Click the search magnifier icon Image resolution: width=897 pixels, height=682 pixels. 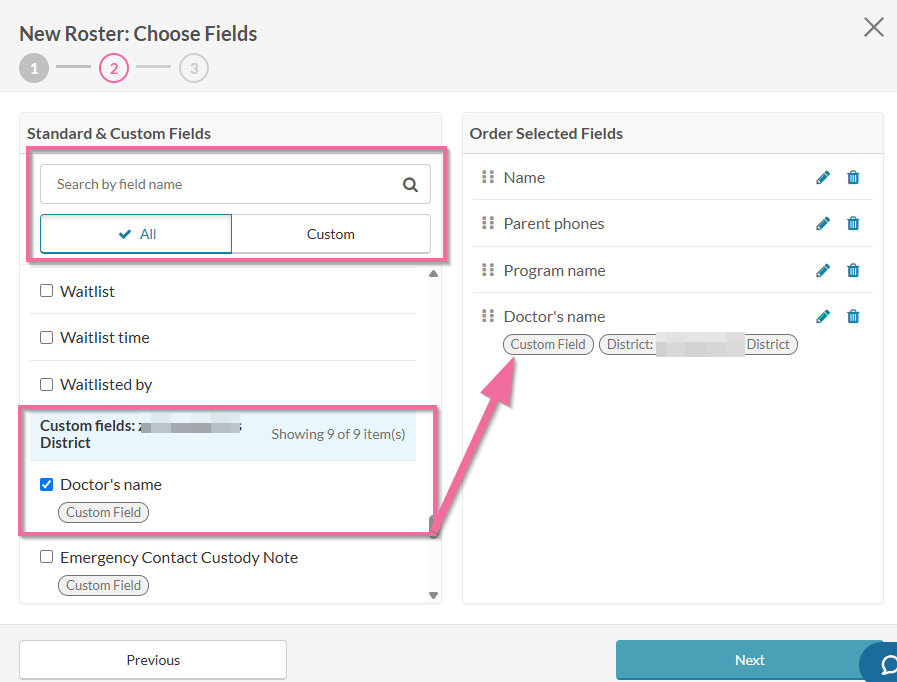pos(410,184)
